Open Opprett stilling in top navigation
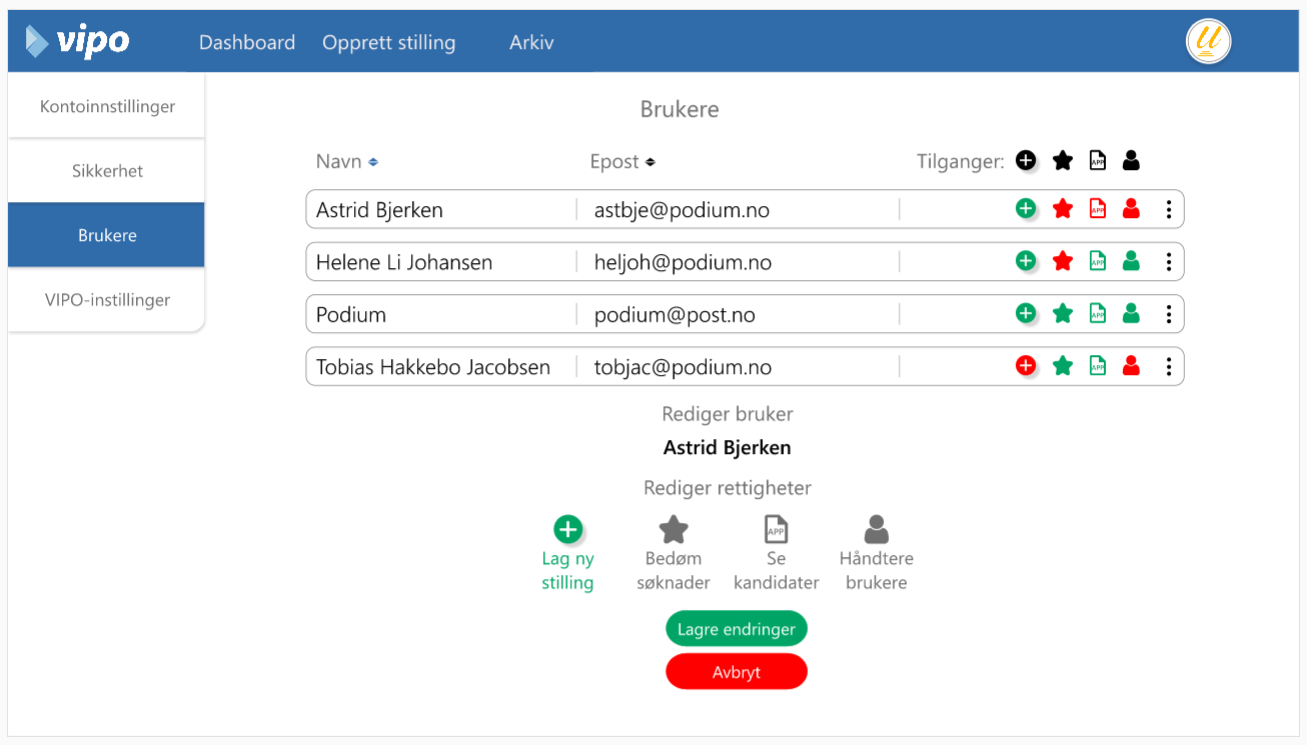1307x745 pixels. click(x=388, y=43)
